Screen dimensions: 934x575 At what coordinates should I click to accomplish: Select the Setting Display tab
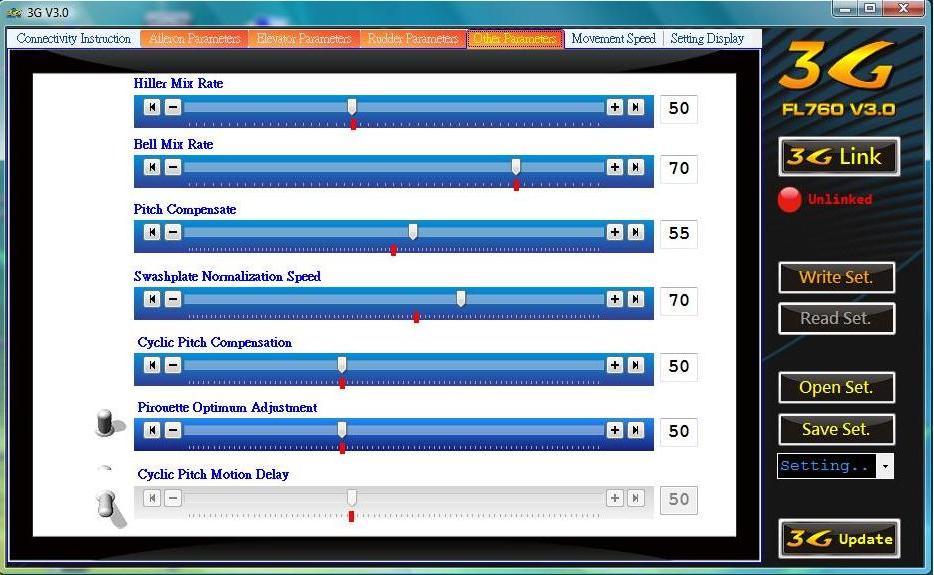(707, 39)
